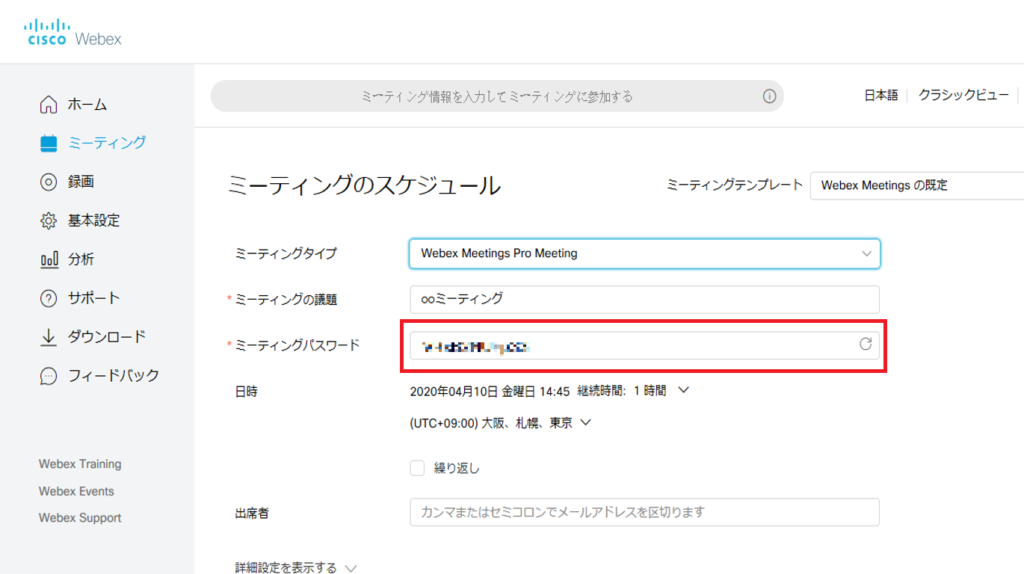
Task: Click the download arrow icon in sidebar
Action: [48, 337]
